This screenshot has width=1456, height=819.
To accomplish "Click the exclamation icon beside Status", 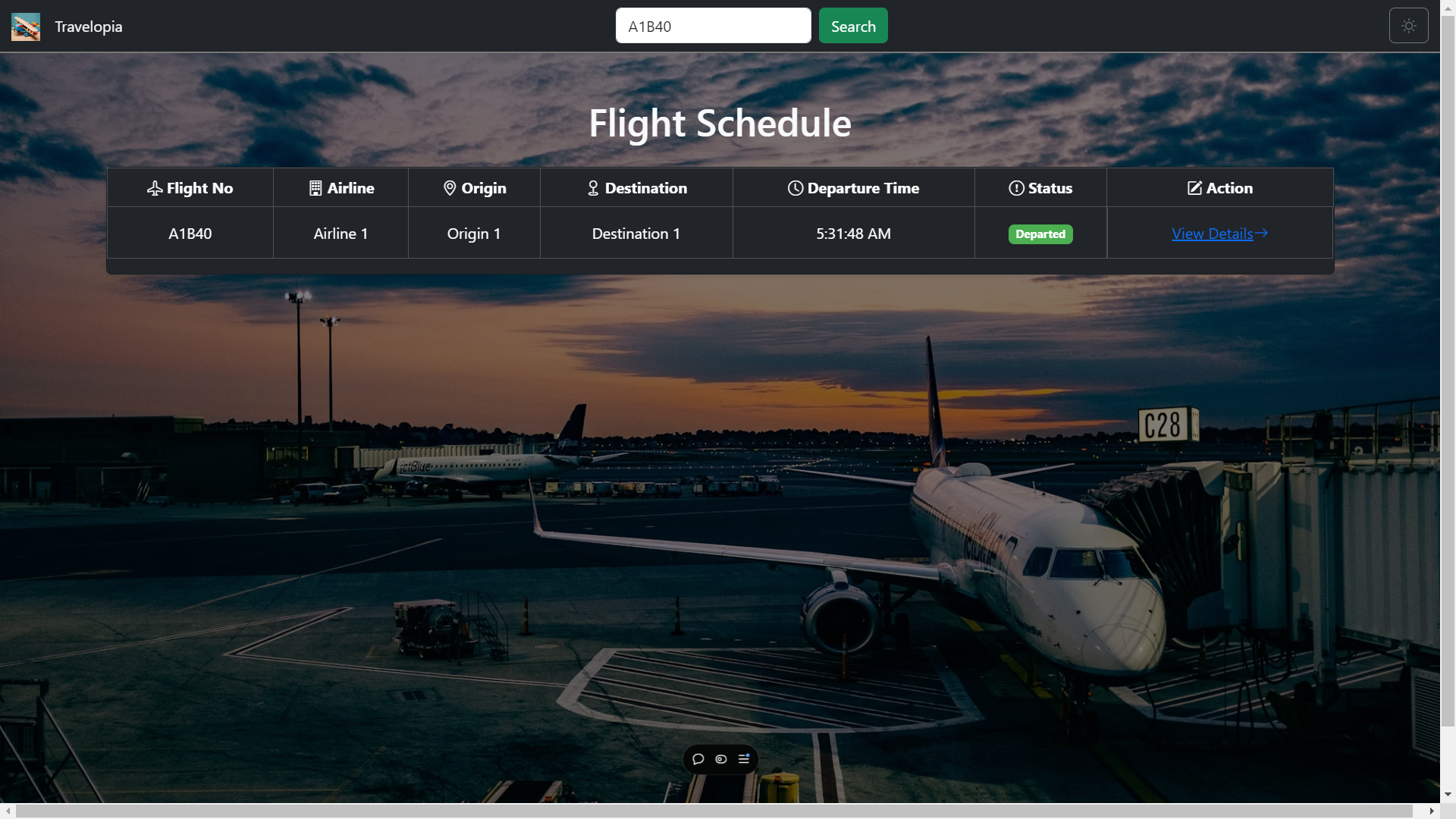I will coord(1016,188).
